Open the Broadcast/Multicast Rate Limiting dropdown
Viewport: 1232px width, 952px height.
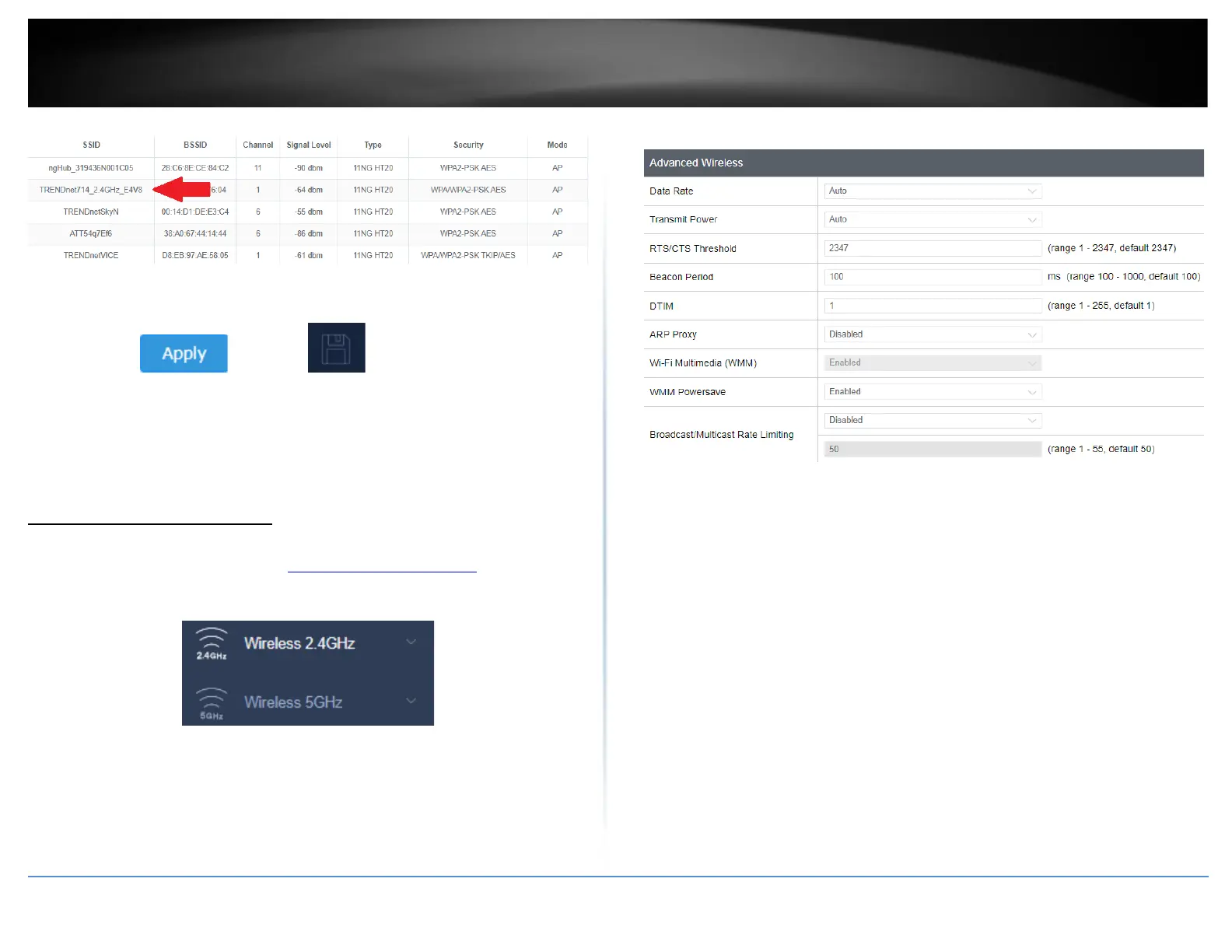click(933, 420)
